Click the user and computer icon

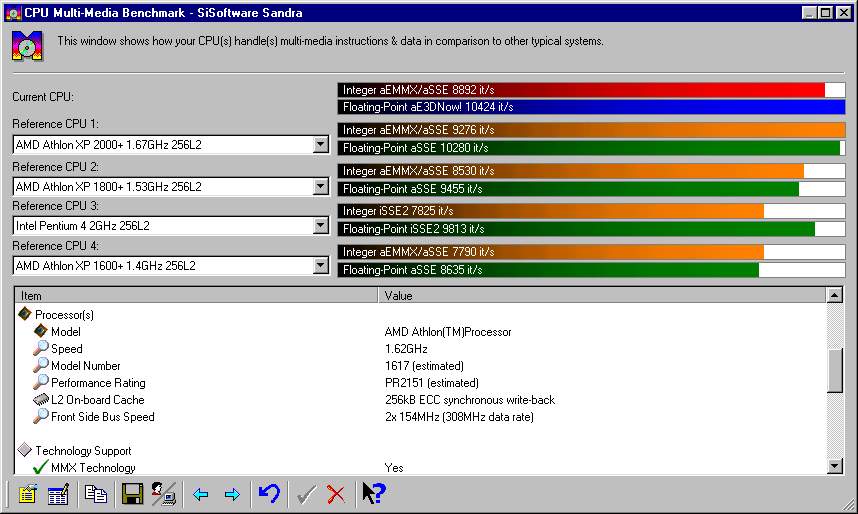coord(164,494)
